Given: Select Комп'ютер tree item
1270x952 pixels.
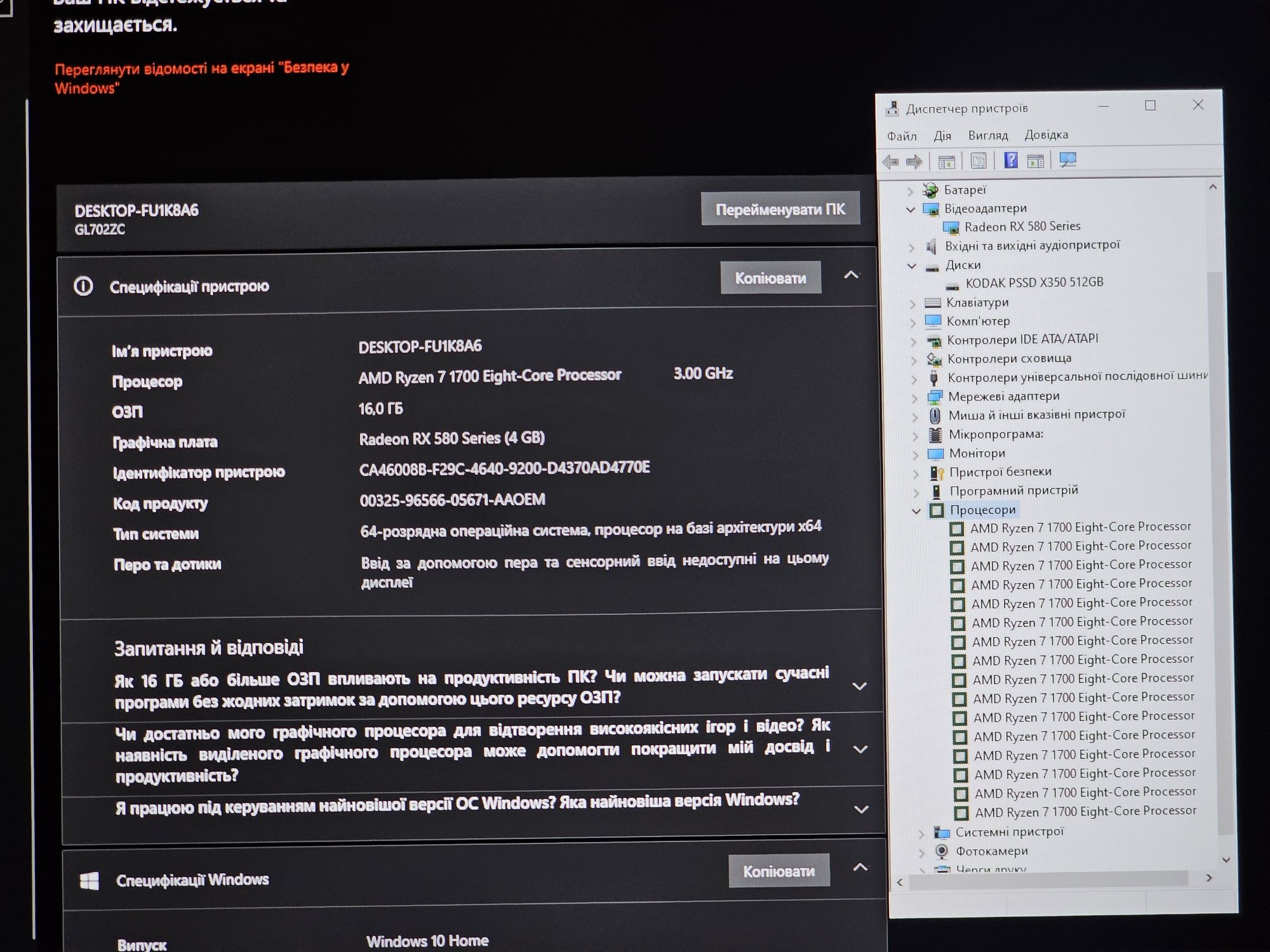Looking at the screenshot, I should (x=978, y=321).
